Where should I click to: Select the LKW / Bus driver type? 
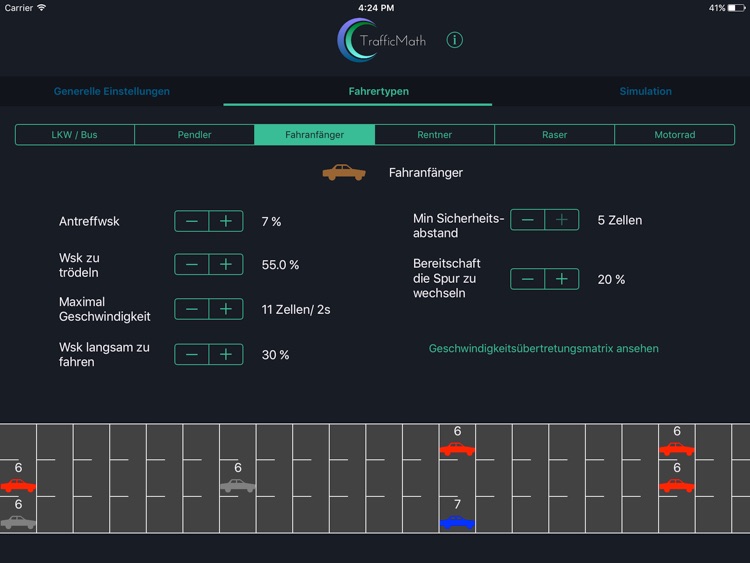pos(75,135)
